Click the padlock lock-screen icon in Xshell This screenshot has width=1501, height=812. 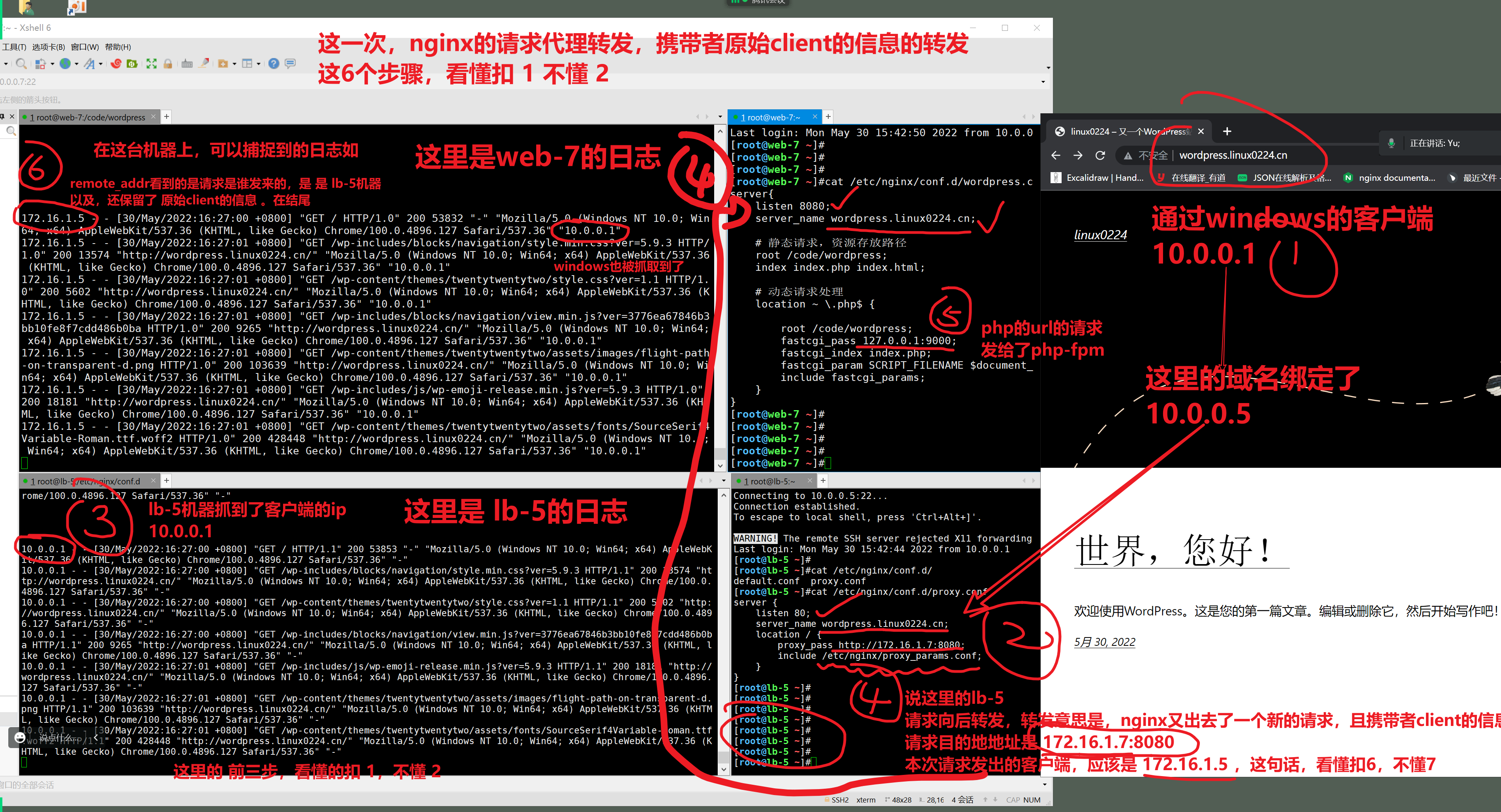pyautogui.click(x=168, y=64)
